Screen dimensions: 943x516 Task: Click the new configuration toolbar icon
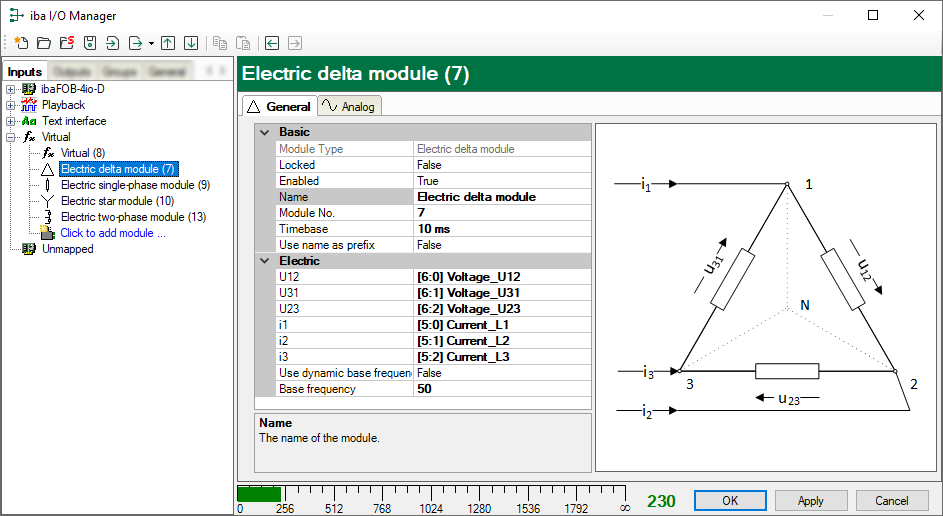coord(21,43)
